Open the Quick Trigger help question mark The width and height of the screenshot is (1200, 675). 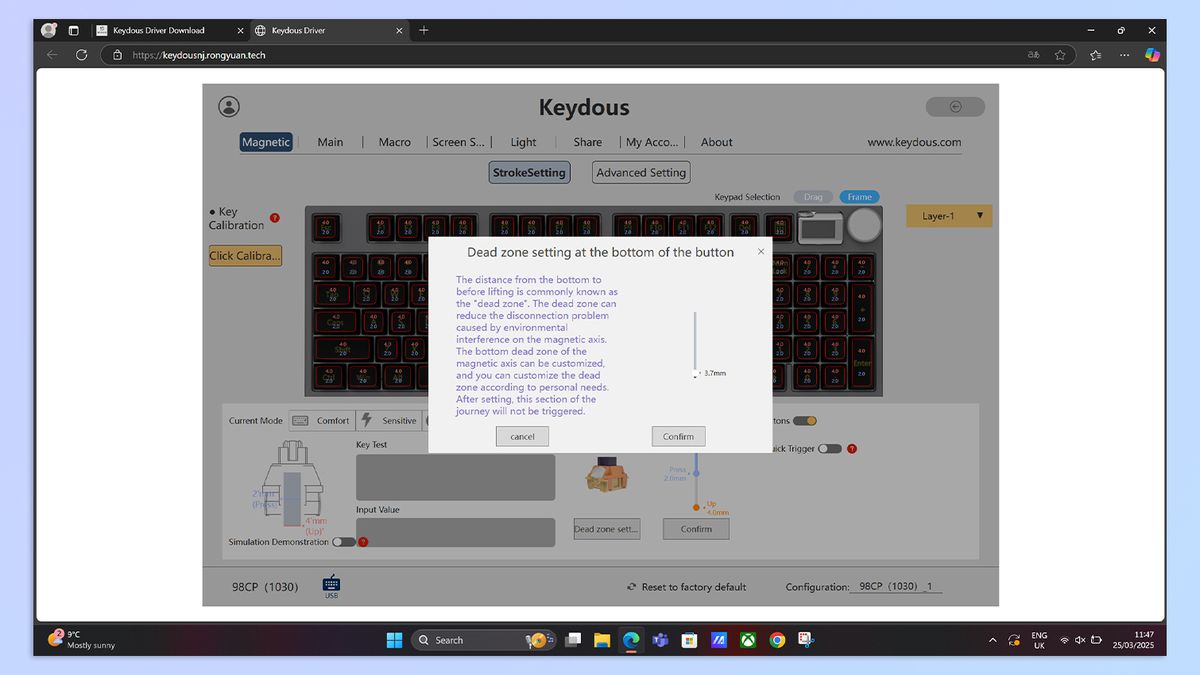852,448
